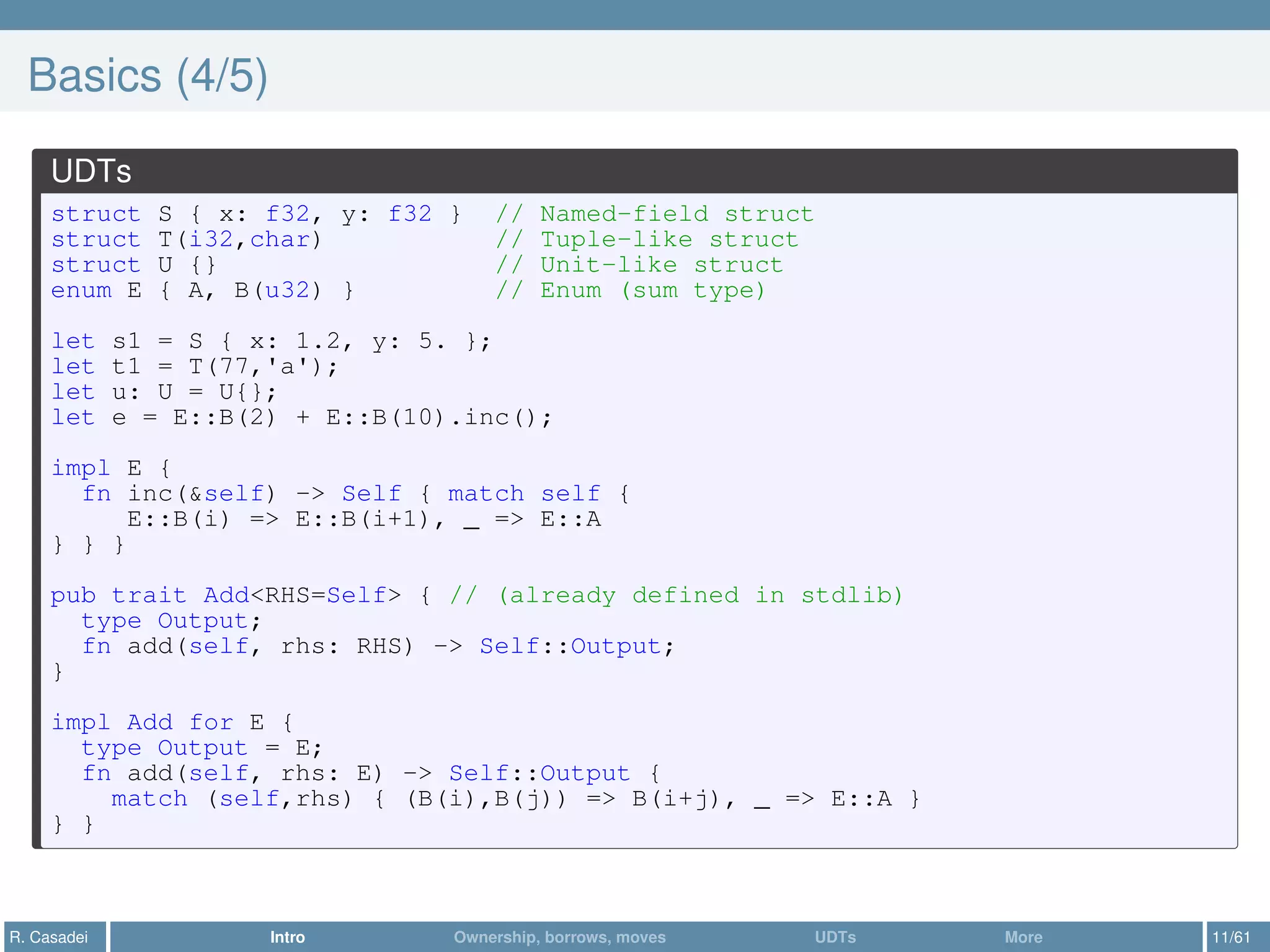Viewport: 1270px width, 952px height.
Task: Click the UDTs block header
Action: pyautogui.click(x=92, y=171)
